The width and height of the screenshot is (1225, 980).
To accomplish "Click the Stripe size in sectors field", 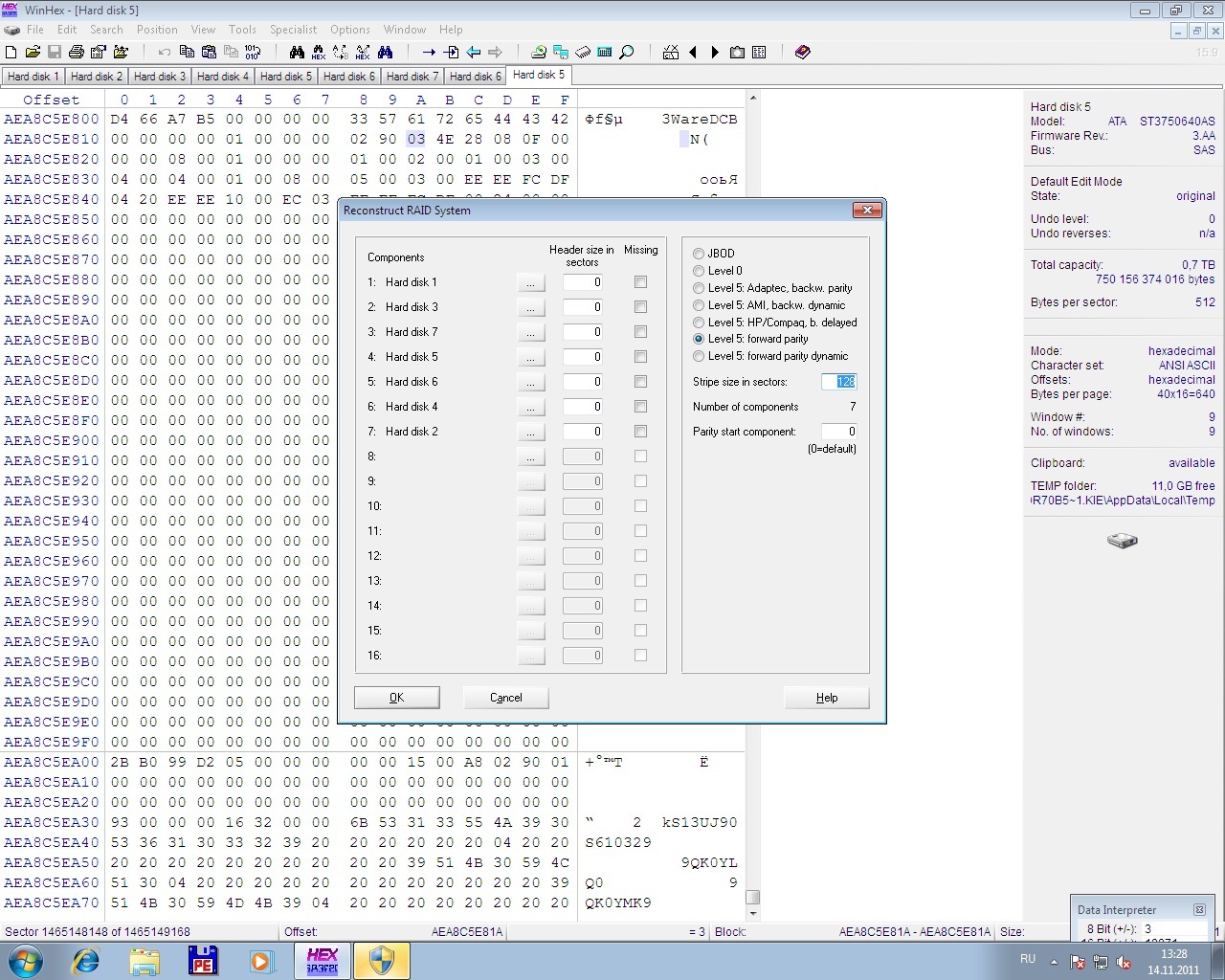I will (x=839, y=382).
